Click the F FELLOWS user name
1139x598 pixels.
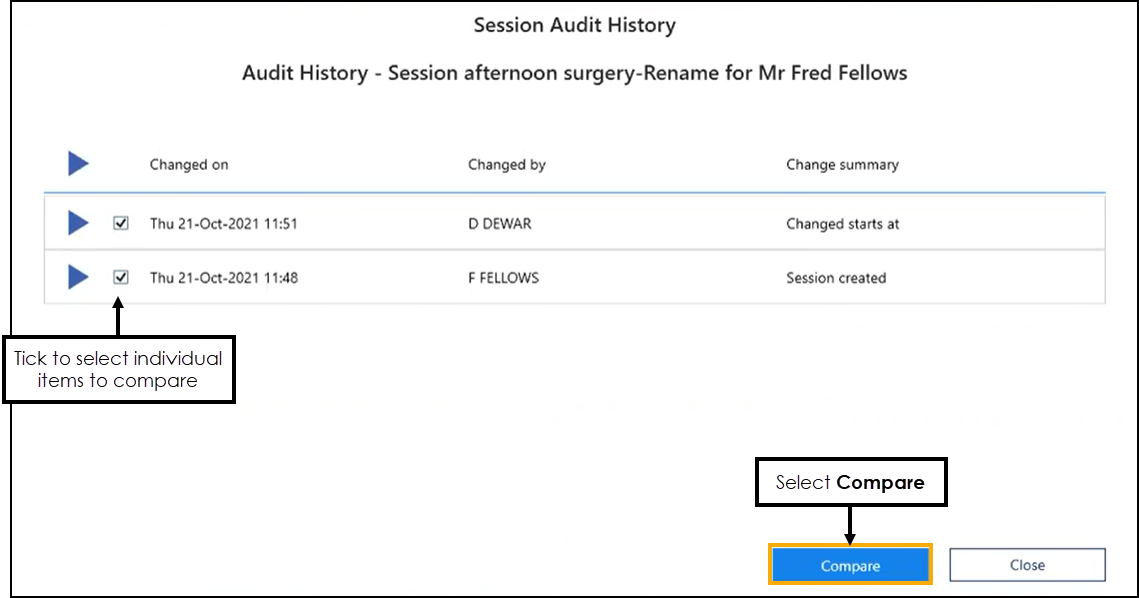pos(503,278)
